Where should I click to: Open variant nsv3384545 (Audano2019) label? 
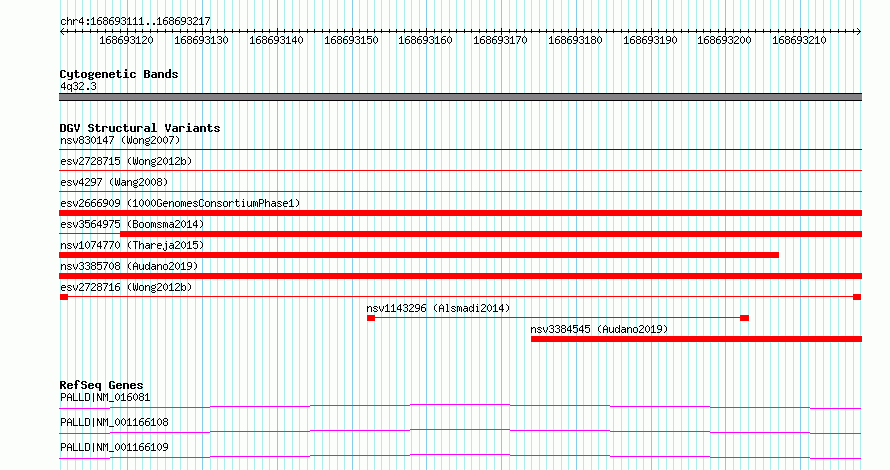(599, 329)
